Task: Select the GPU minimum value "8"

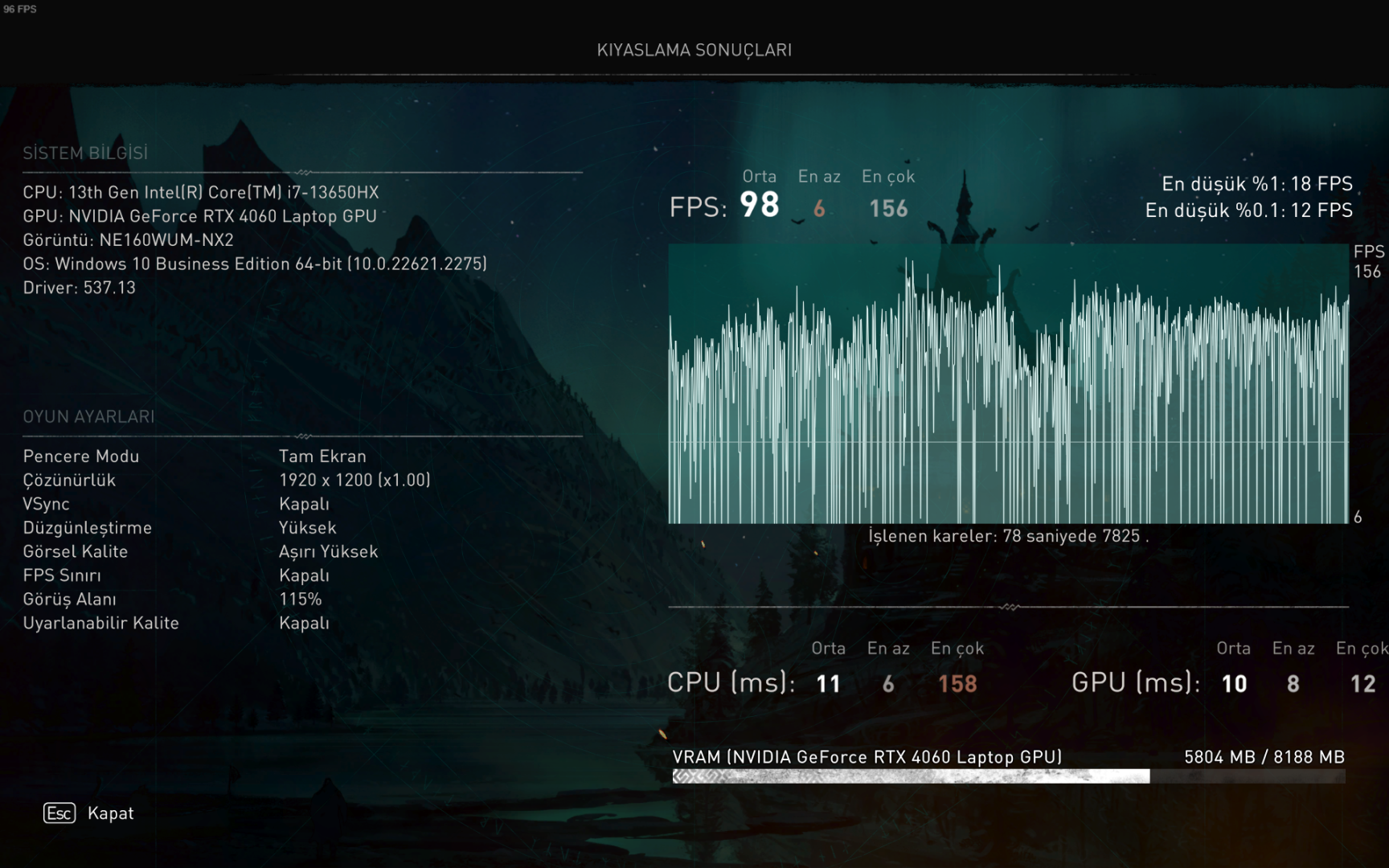Action: [1293, 684]
